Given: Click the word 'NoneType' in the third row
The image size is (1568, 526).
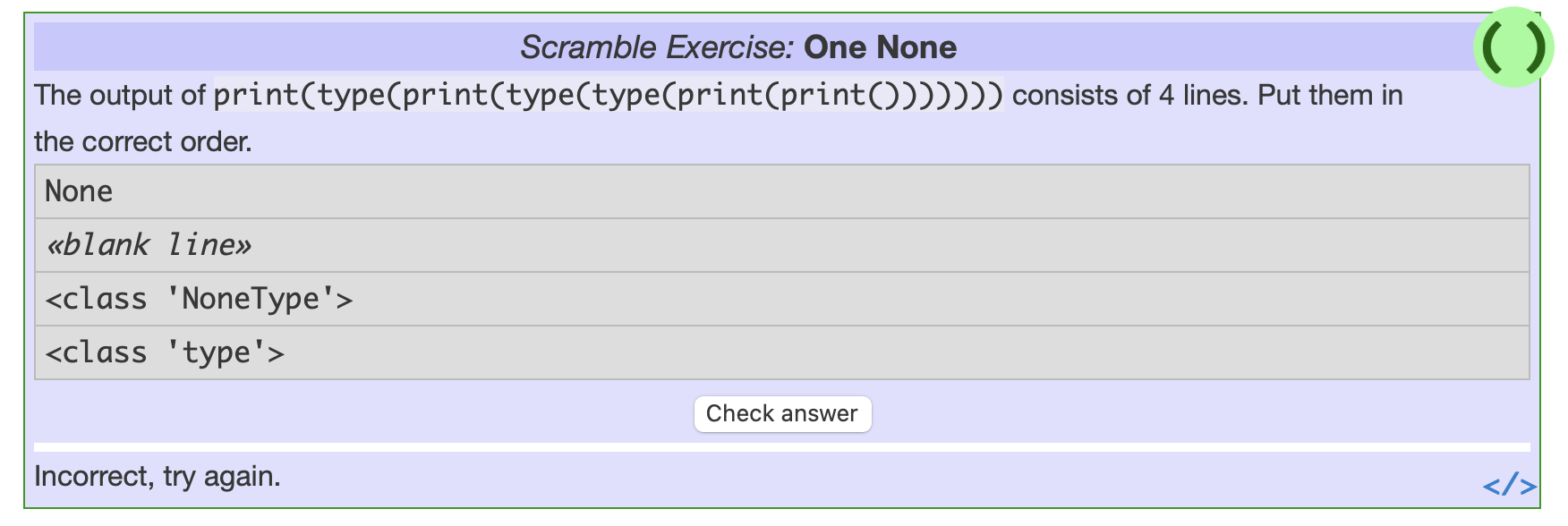Looking at the screenshot, I should click(x=251, y=299).
